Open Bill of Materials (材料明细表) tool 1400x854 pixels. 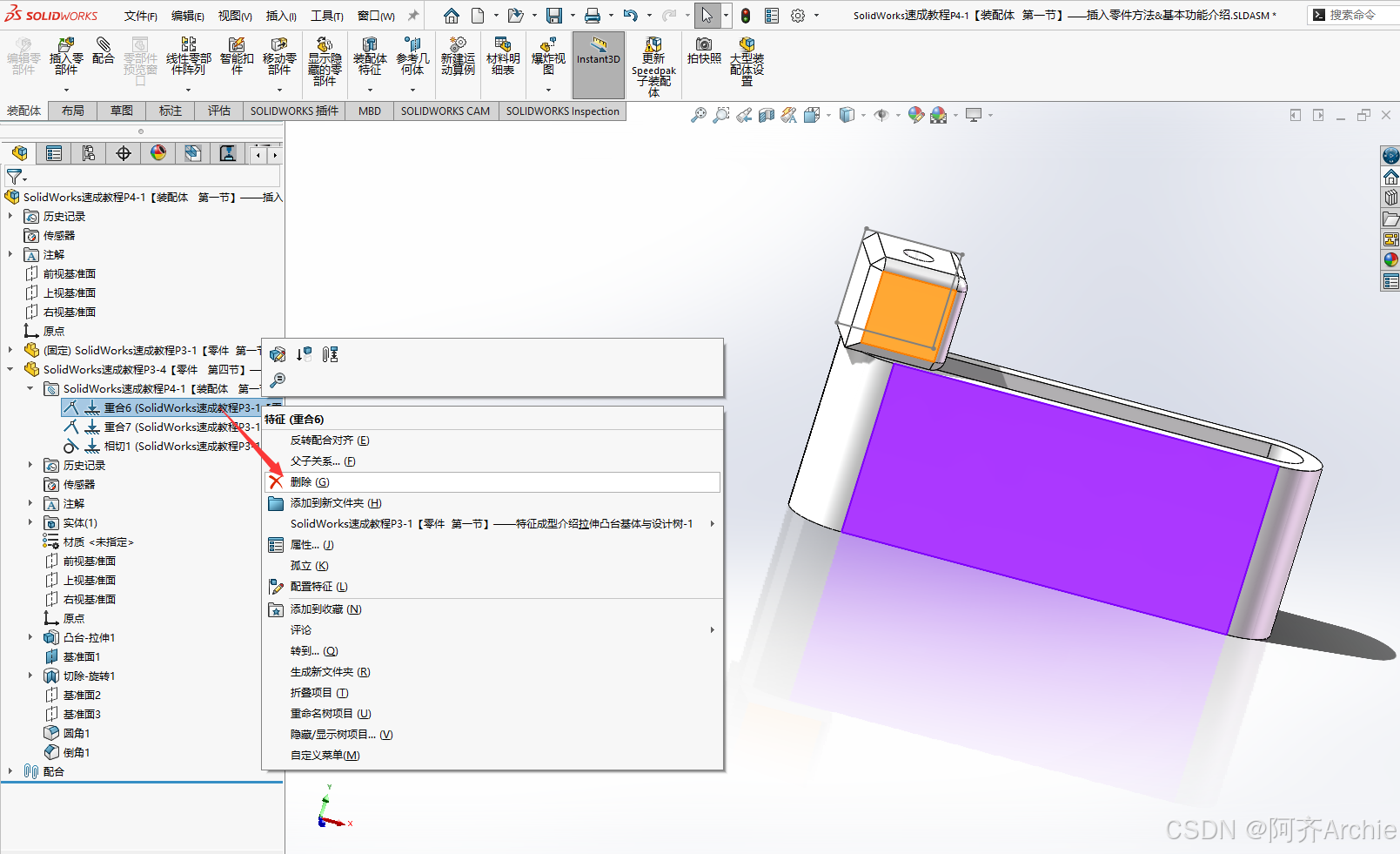click(x=503, y=57)
